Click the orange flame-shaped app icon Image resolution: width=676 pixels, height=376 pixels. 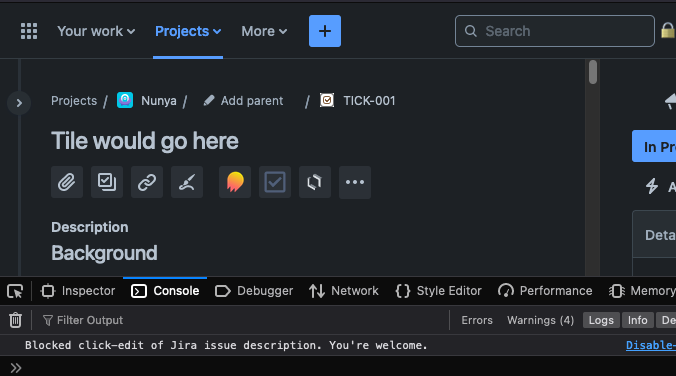click(235, 182)
